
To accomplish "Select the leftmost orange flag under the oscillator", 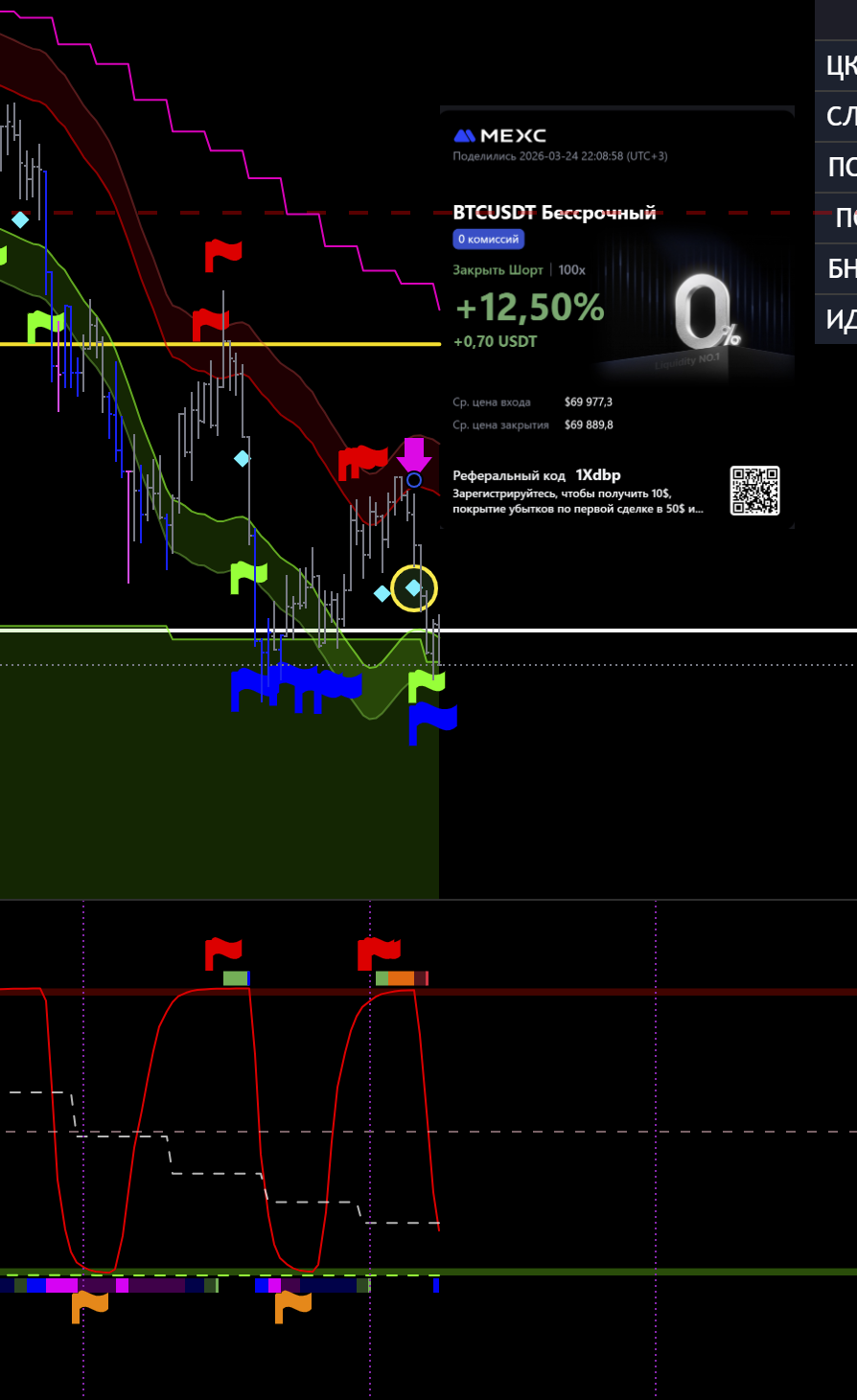I will (x=90, y=1305).
